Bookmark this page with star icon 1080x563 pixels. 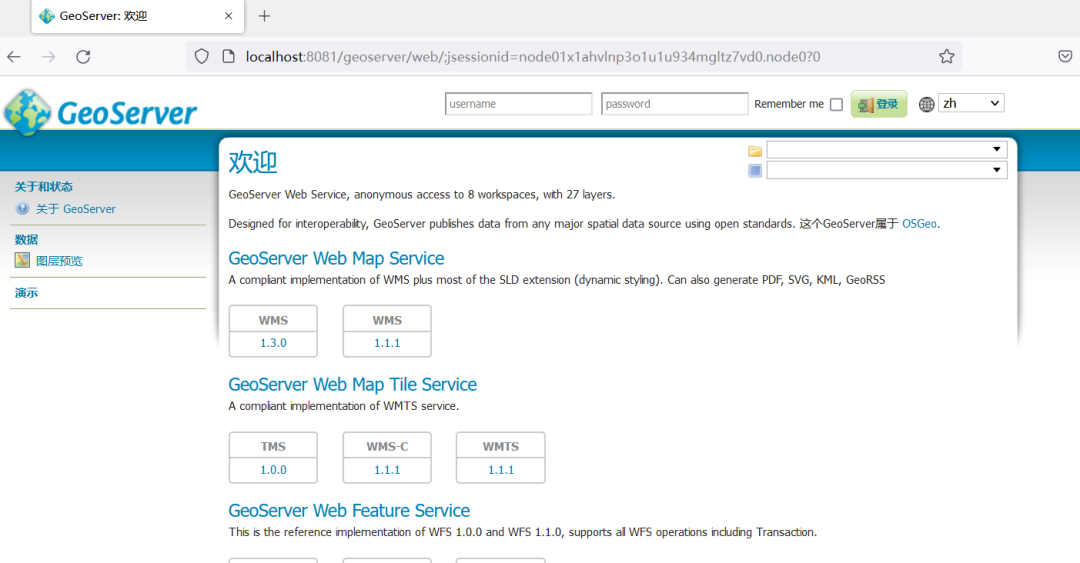click(x=946, y=57)
